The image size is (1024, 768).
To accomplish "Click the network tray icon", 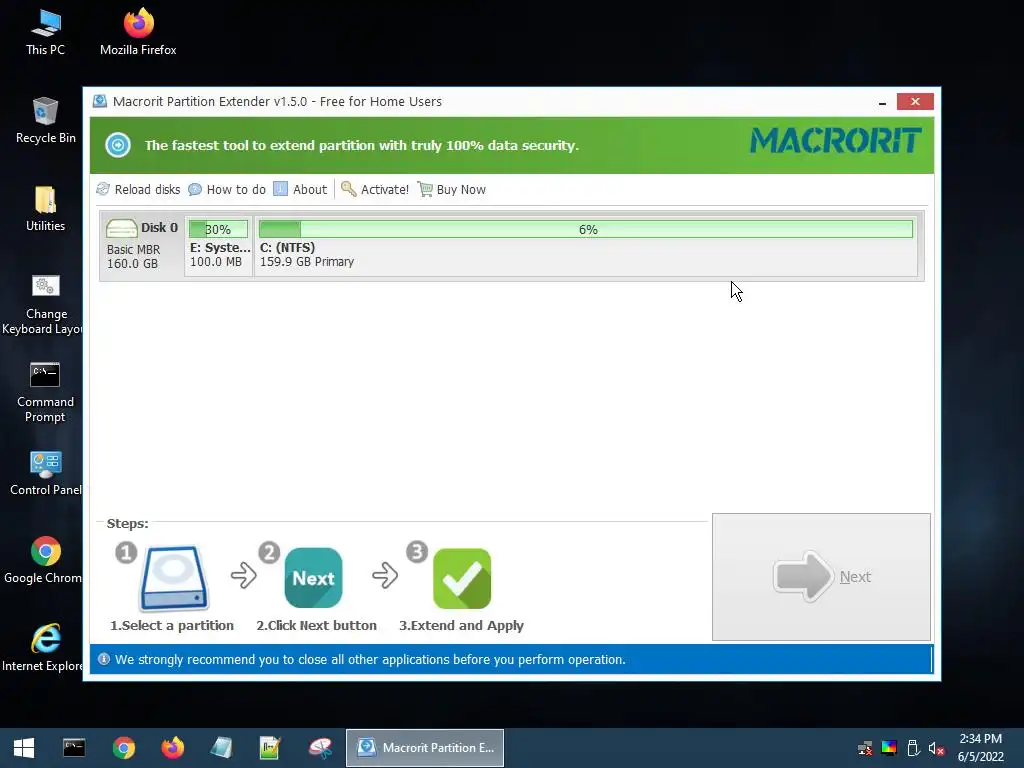I will (865, 748).
